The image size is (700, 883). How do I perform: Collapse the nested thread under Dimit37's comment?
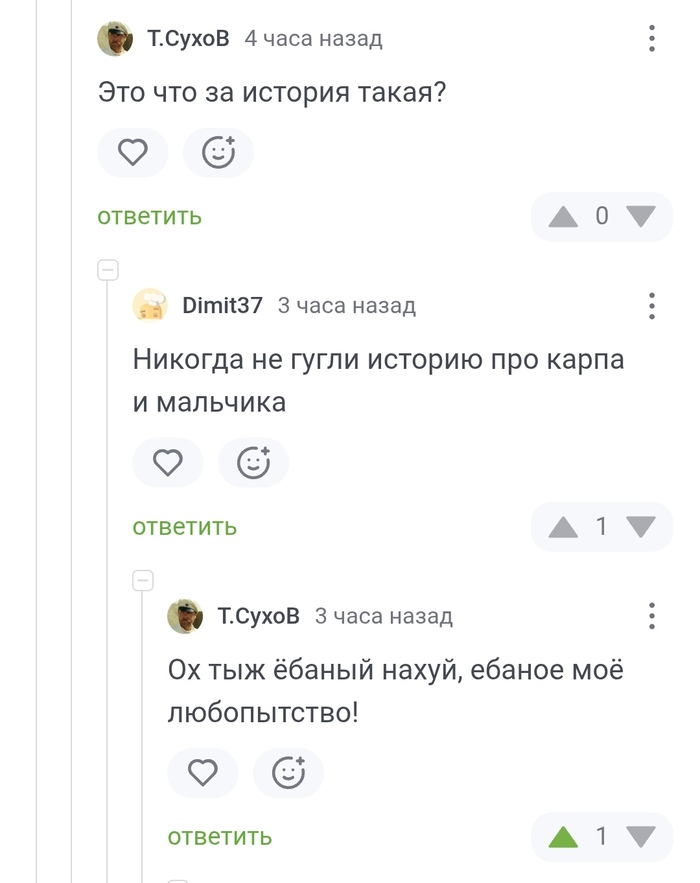tap(143, 580)
